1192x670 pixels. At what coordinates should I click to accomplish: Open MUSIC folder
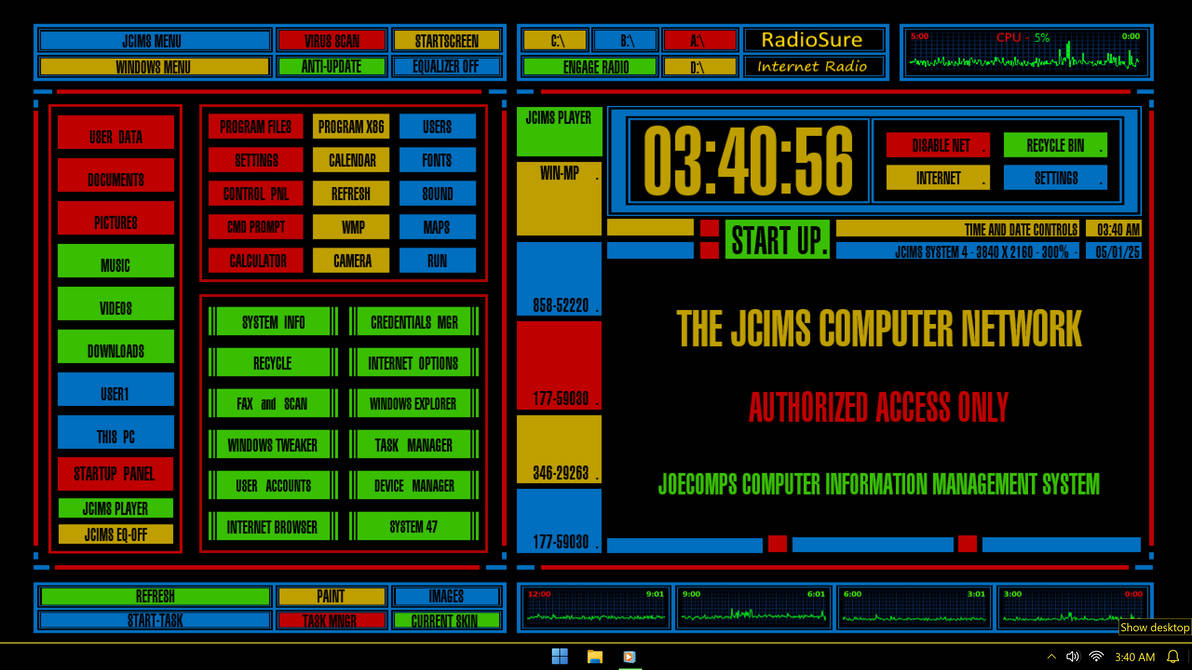coord(116,261)
